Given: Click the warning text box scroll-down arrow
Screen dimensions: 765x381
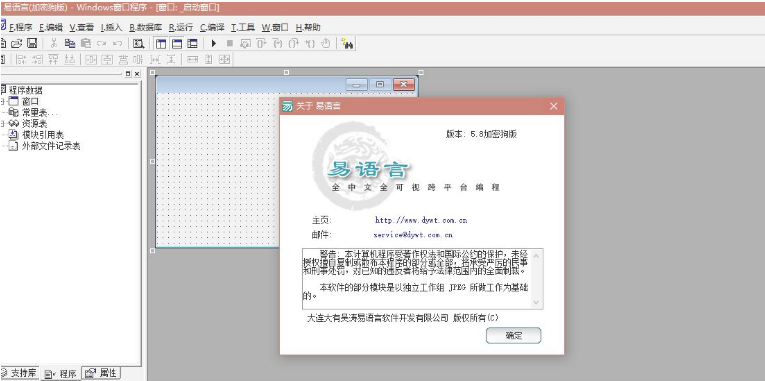Looking at the screenshot, I should click(x=537, y=302).
